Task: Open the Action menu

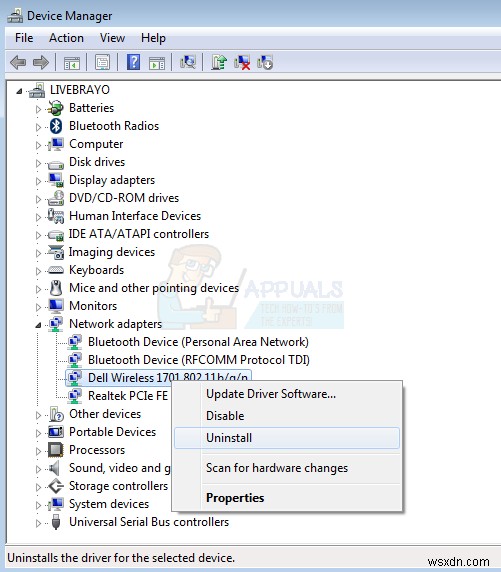Action: coord(66,38)
